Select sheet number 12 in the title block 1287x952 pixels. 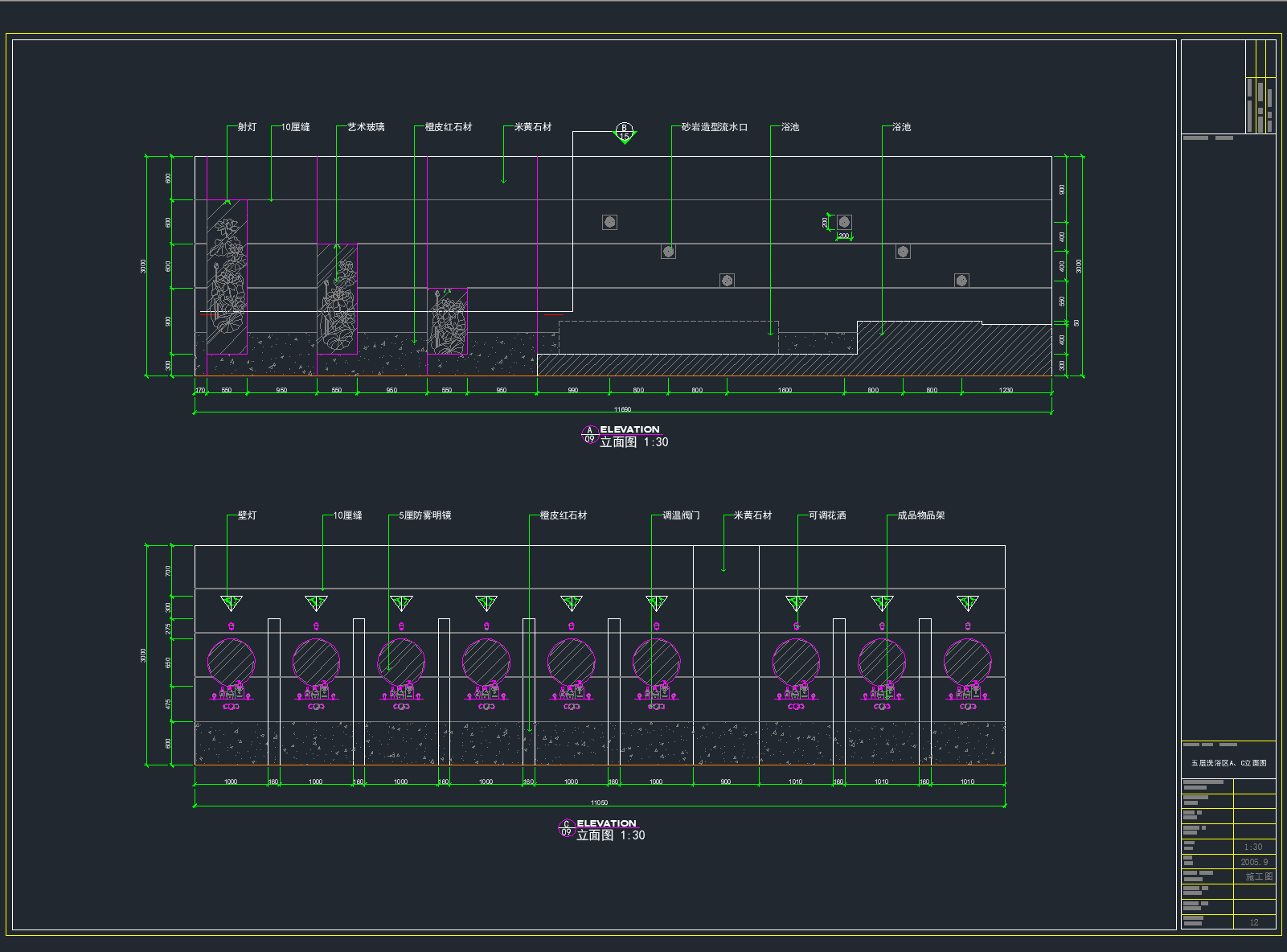(1254, 922)
